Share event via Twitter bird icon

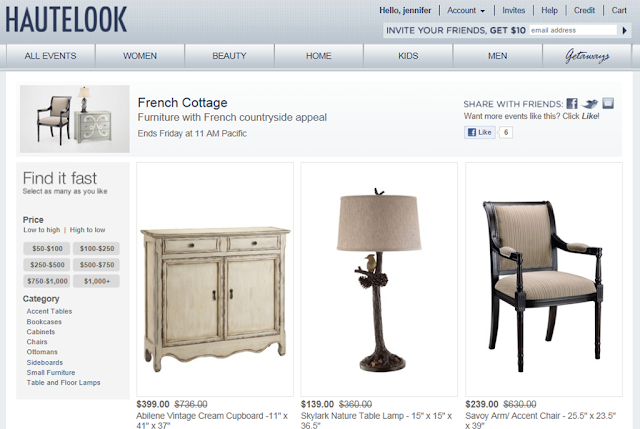(589, 104)
